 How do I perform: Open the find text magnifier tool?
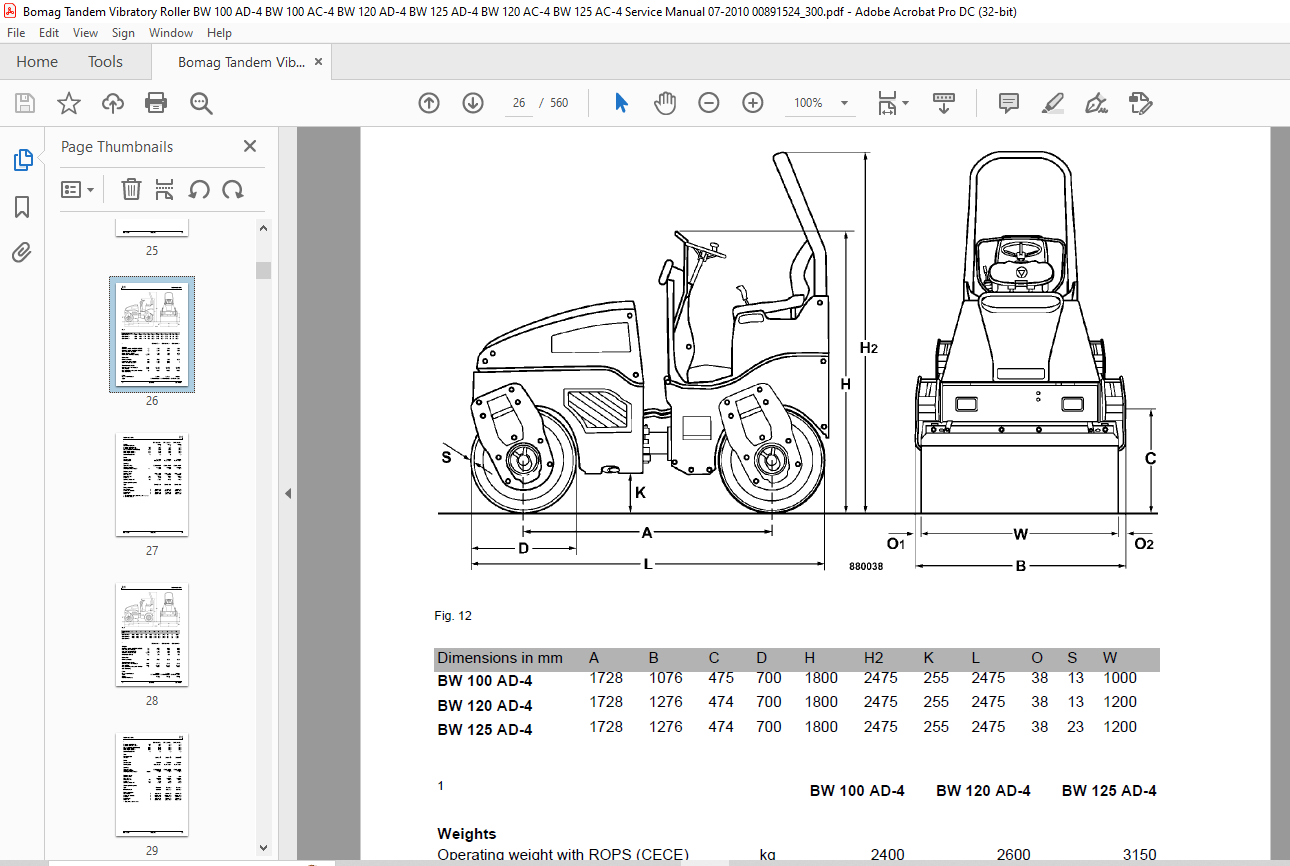coord(201,103)
